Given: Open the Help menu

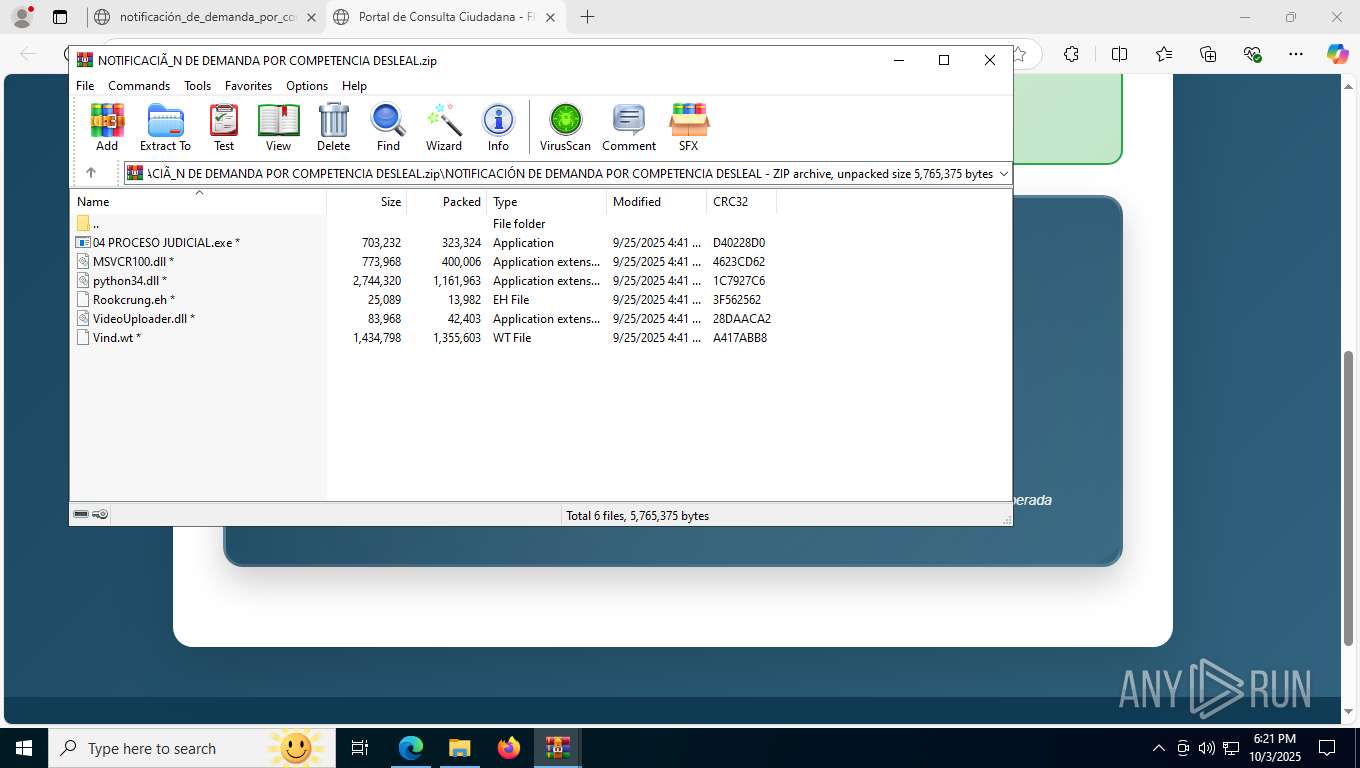Looking at the screenshot, I should point(354,86).
